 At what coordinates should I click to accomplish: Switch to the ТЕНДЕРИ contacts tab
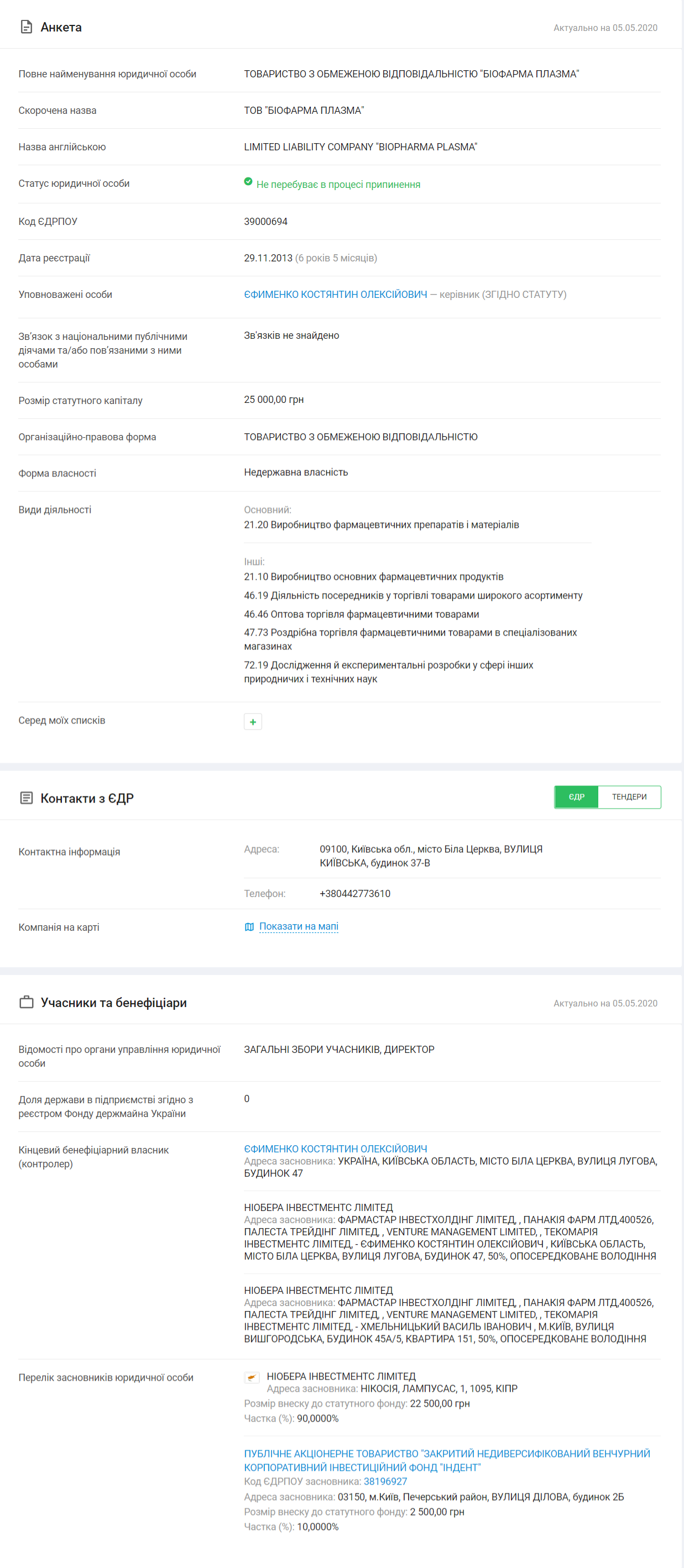pos(629,797)
